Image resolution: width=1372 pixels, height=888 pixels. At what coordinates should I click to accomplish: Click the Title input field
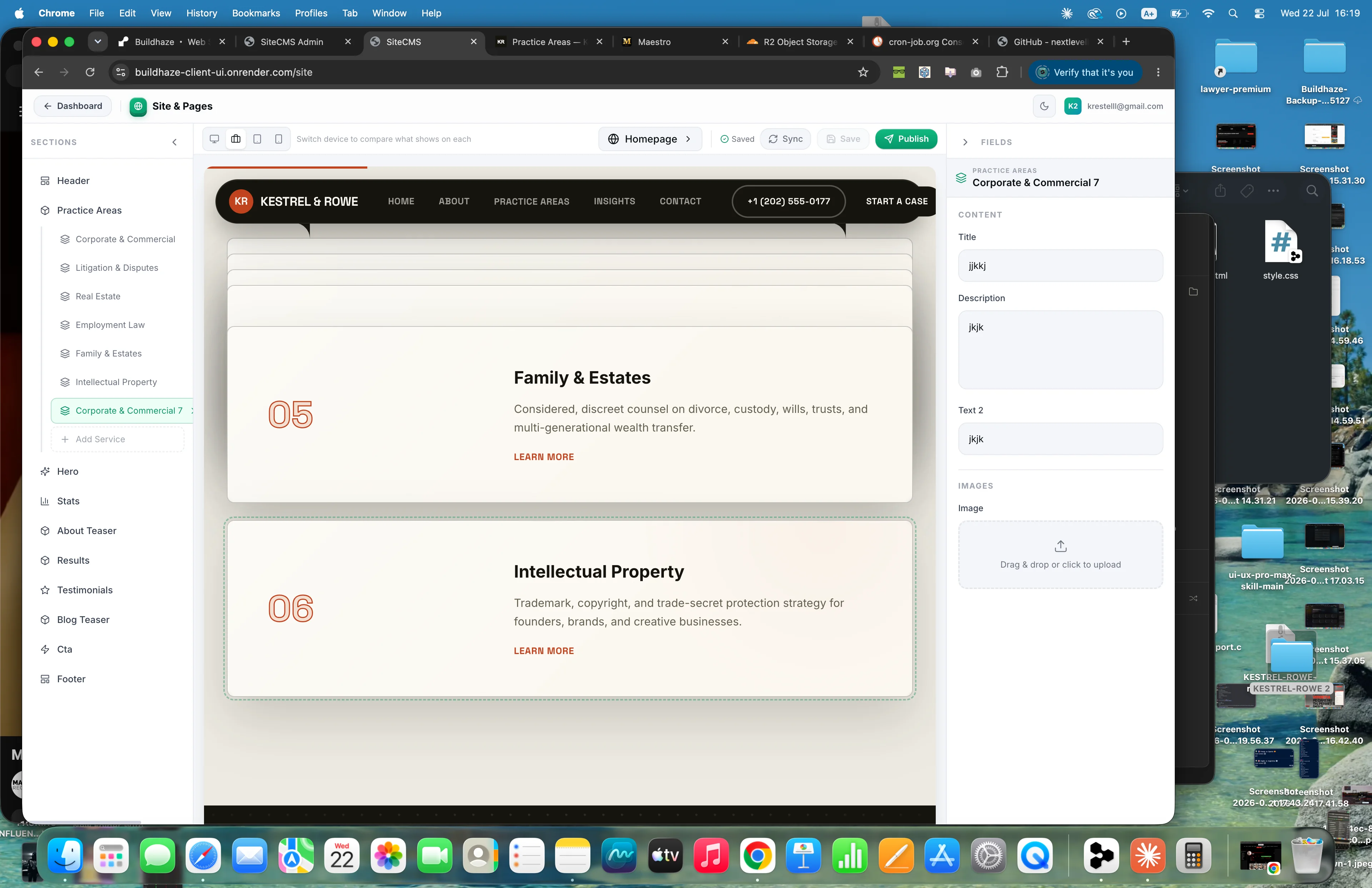[1060, 266]
